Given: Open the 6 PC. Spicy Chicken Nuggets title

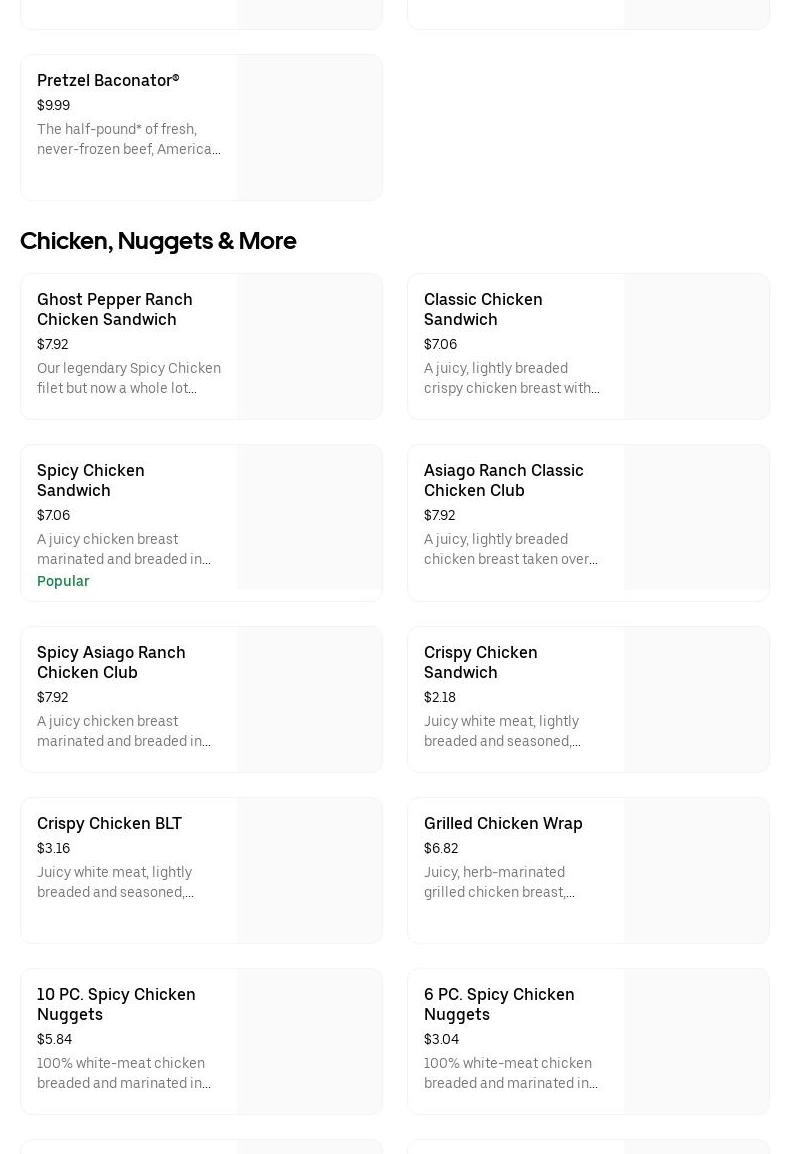Looking at the screenshot, I should tap(499, 1004).
